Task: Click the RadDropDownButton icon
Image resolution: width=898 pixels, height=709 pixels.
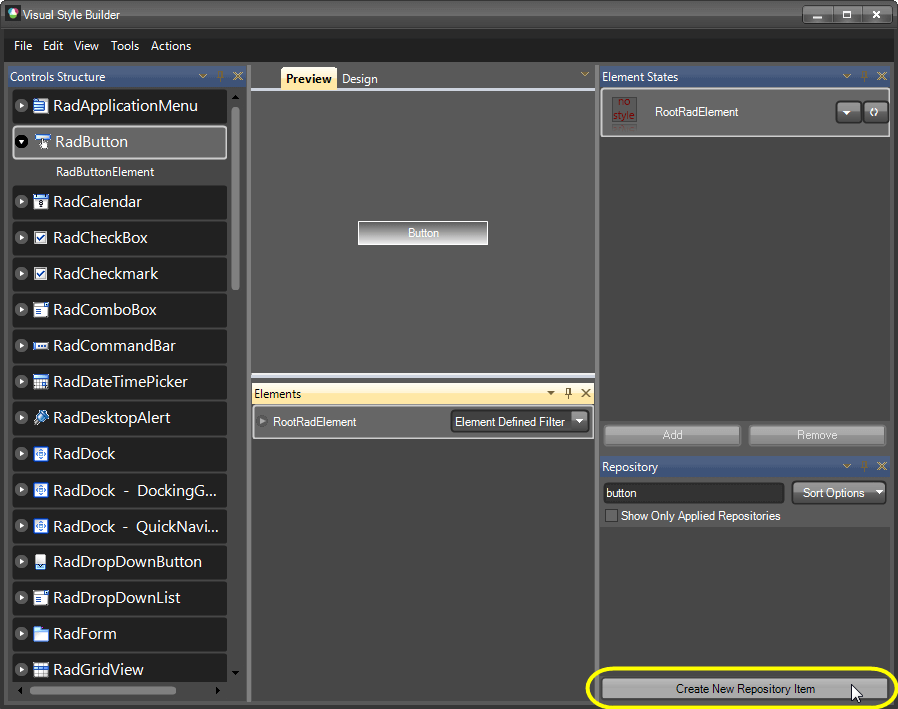Action: (x=41, y=562)
